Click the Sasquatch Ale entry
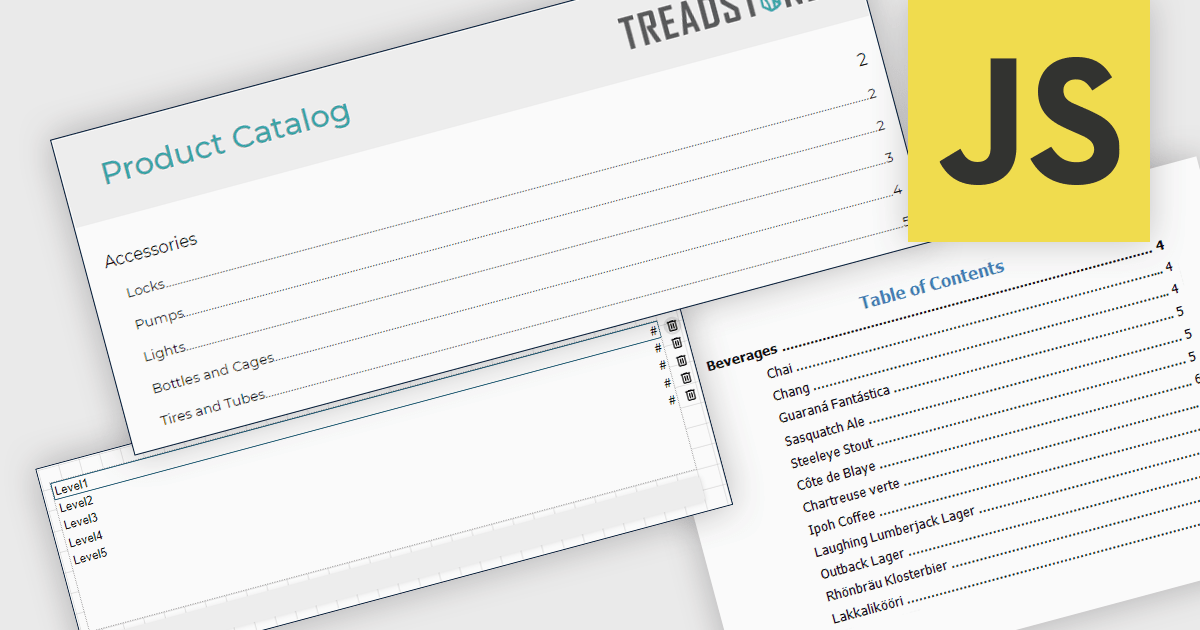This screenshot has height=630, width=1200. coord(825,431)
